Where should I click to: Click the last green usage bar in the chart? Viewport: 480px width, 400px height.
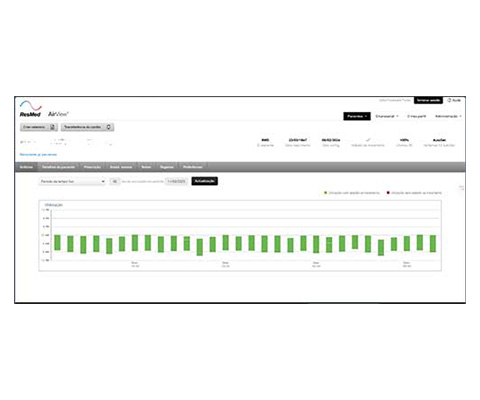tap(433, 244)
